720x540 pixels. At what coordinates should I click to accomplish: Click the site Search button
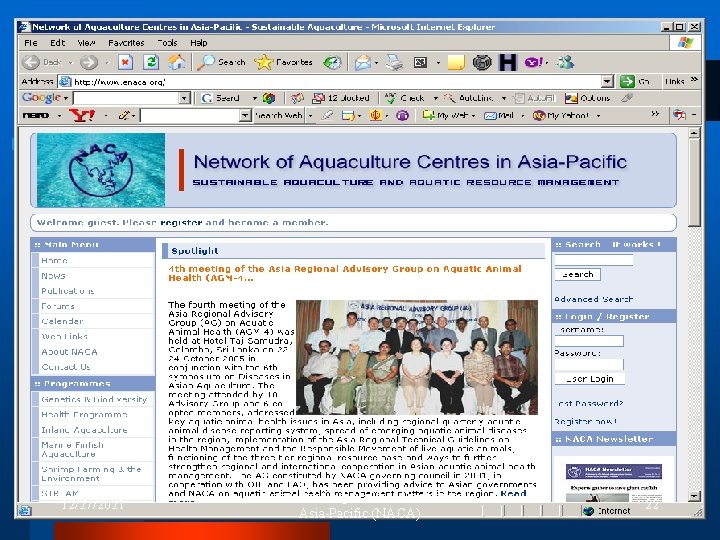578,274
